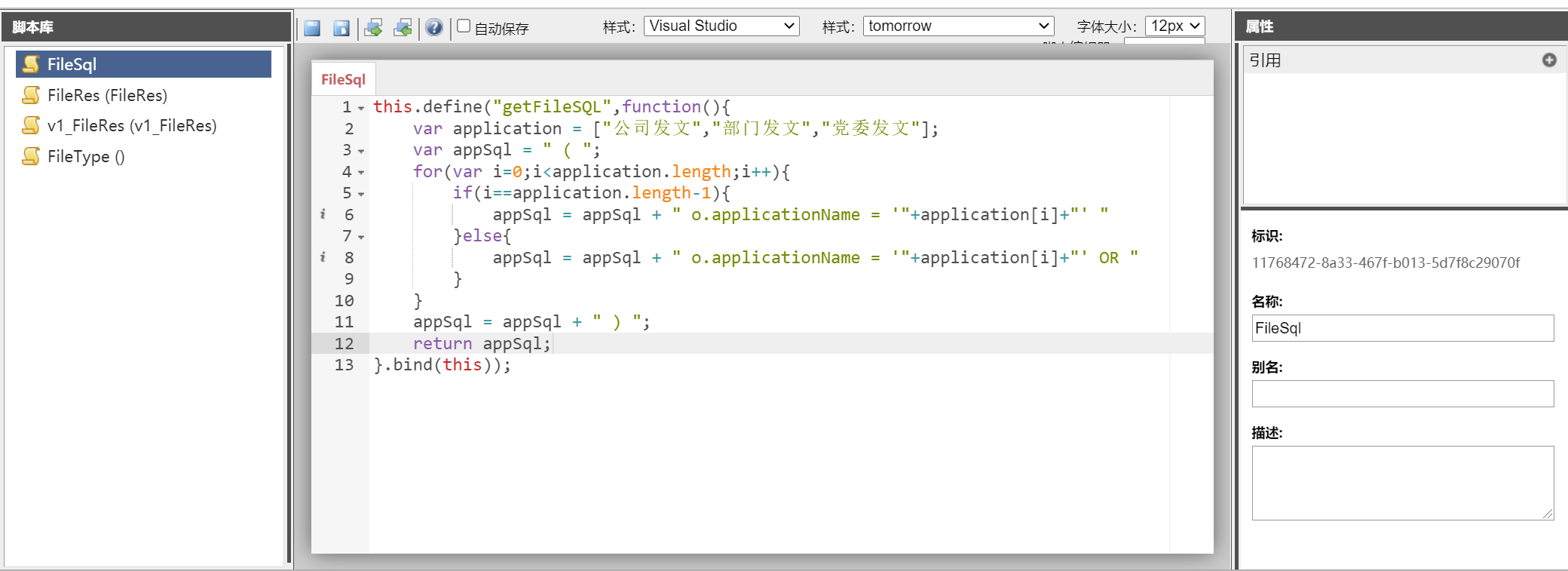The image size is (1568, 571).
Task: Collapse the code fold on line 1
Action: (x=361, y=109)
